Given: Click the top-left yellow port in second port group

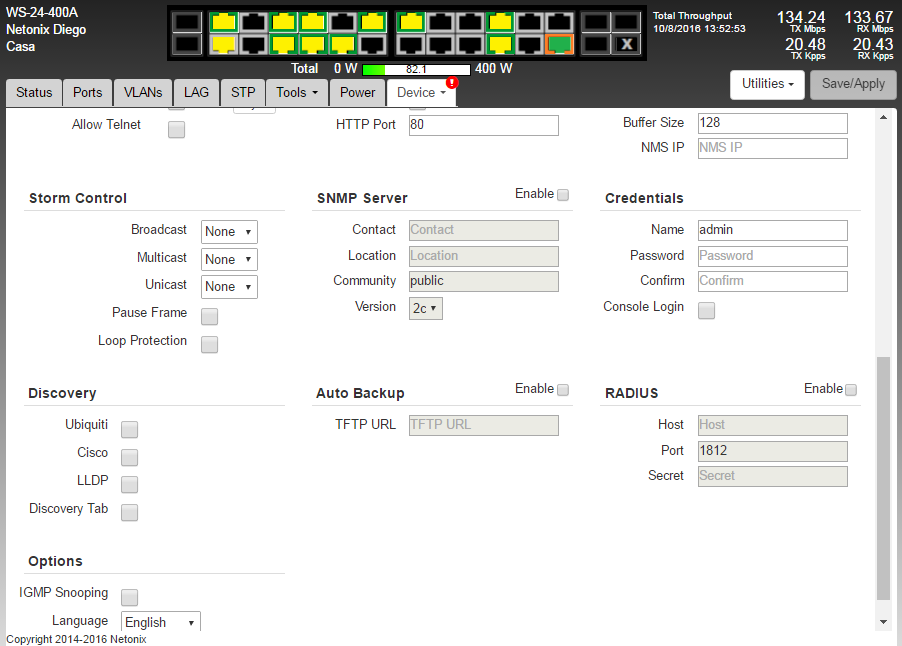Looking at the screenshot, I should click(x=411, y=21).
